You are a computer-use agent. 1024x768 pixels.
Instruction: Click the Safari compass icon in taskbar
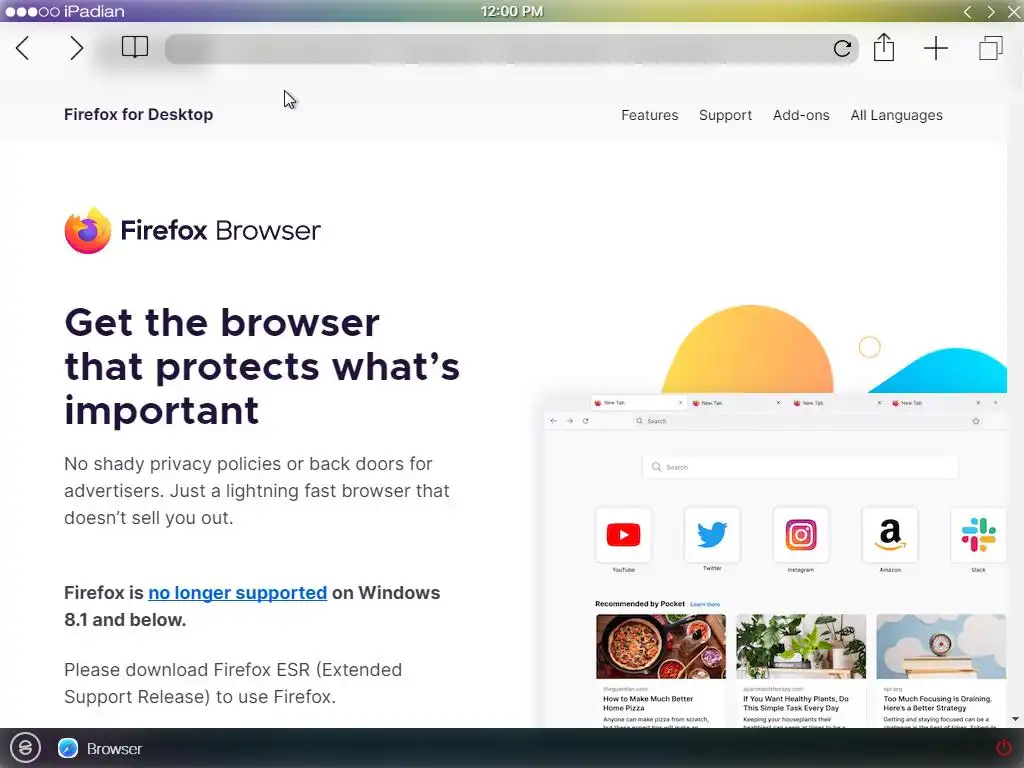68,748
